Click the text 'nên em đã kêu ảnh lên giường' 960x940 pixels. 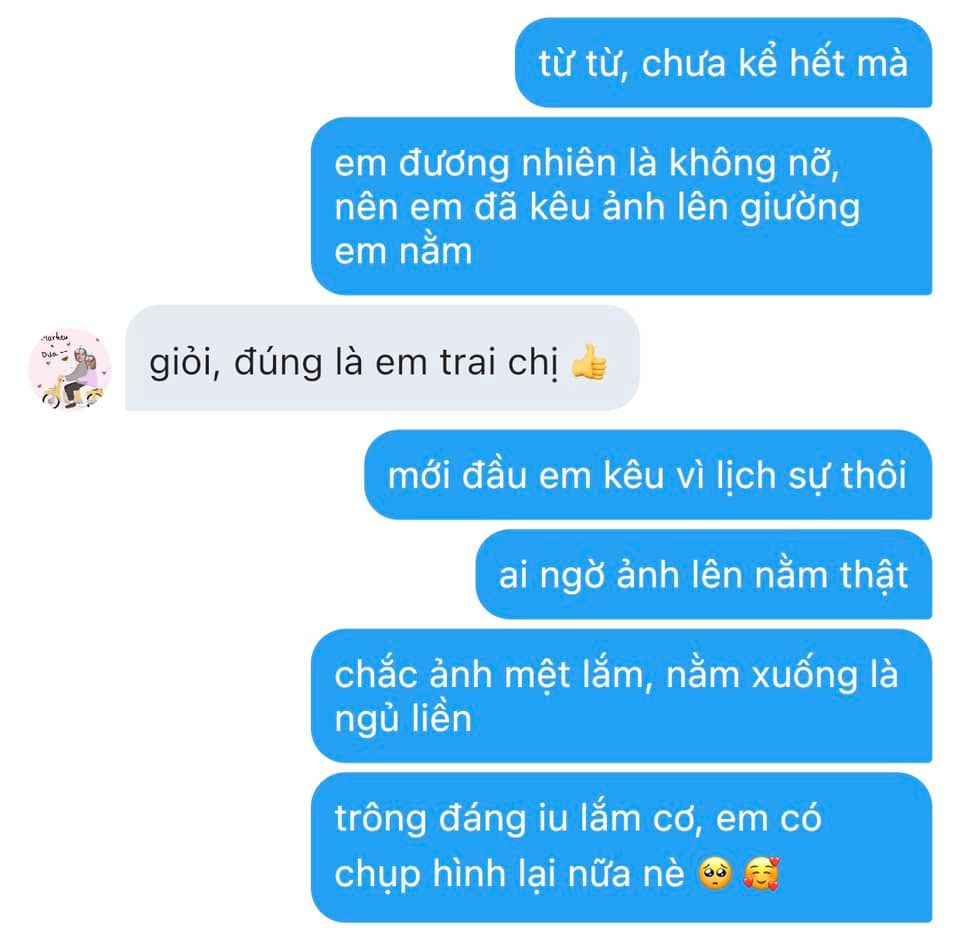[597, 208]
